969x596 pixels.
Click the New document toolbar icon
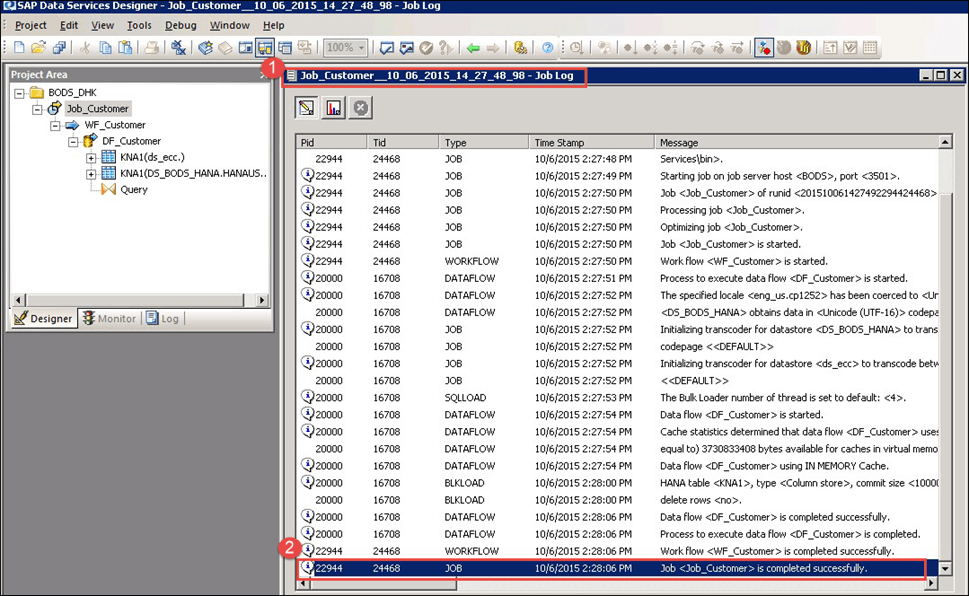[19, 47]
